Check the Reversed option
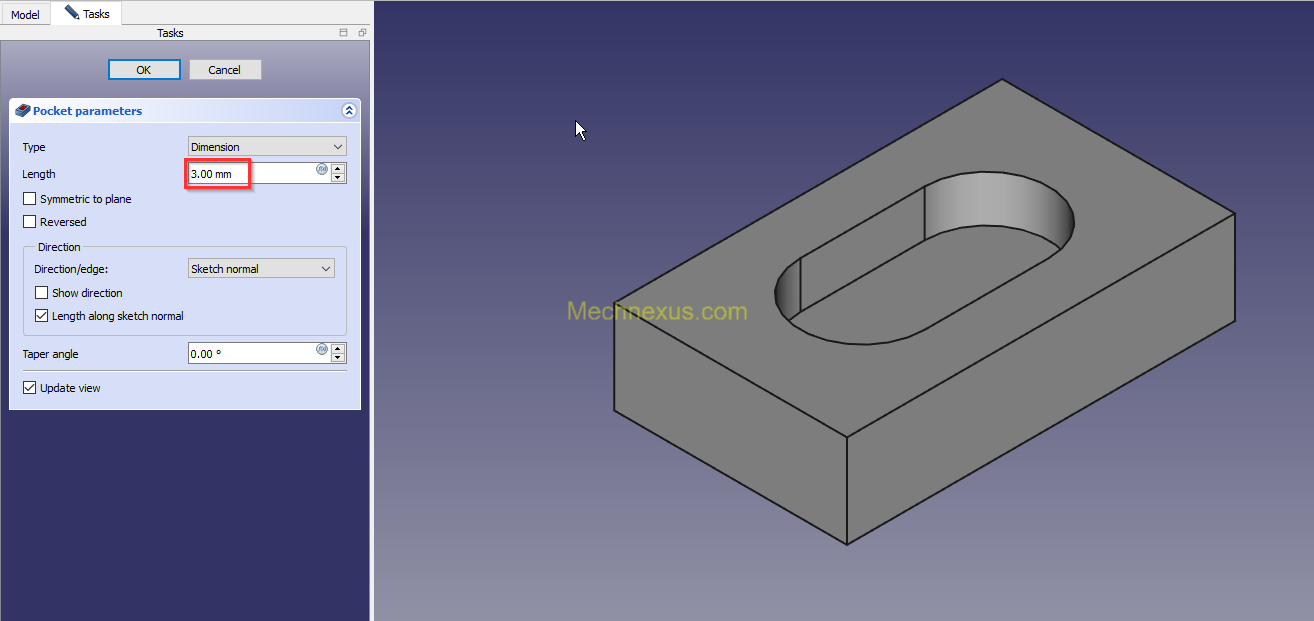Screen dimensions: 1314x621 click(x=30, y=222)
